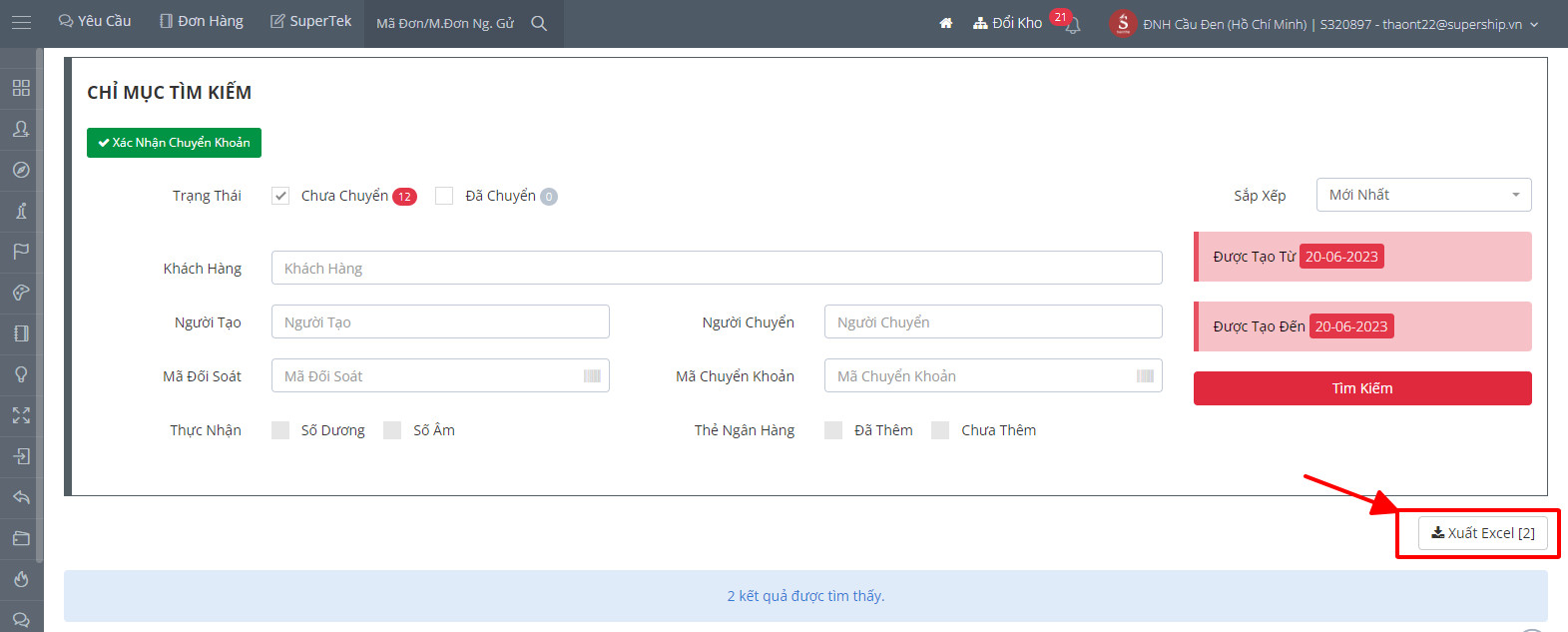The width and height of the screenshot is (1568, 632).
Task: Open the user profile sidebar icon
Action: tap(21, 129)
